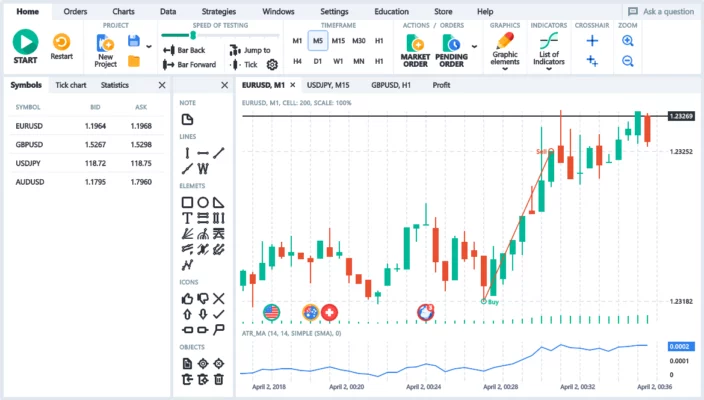This screenshot has height=400, width=704.
Task: Select the rectangle element tool
Action: (187, 202)
